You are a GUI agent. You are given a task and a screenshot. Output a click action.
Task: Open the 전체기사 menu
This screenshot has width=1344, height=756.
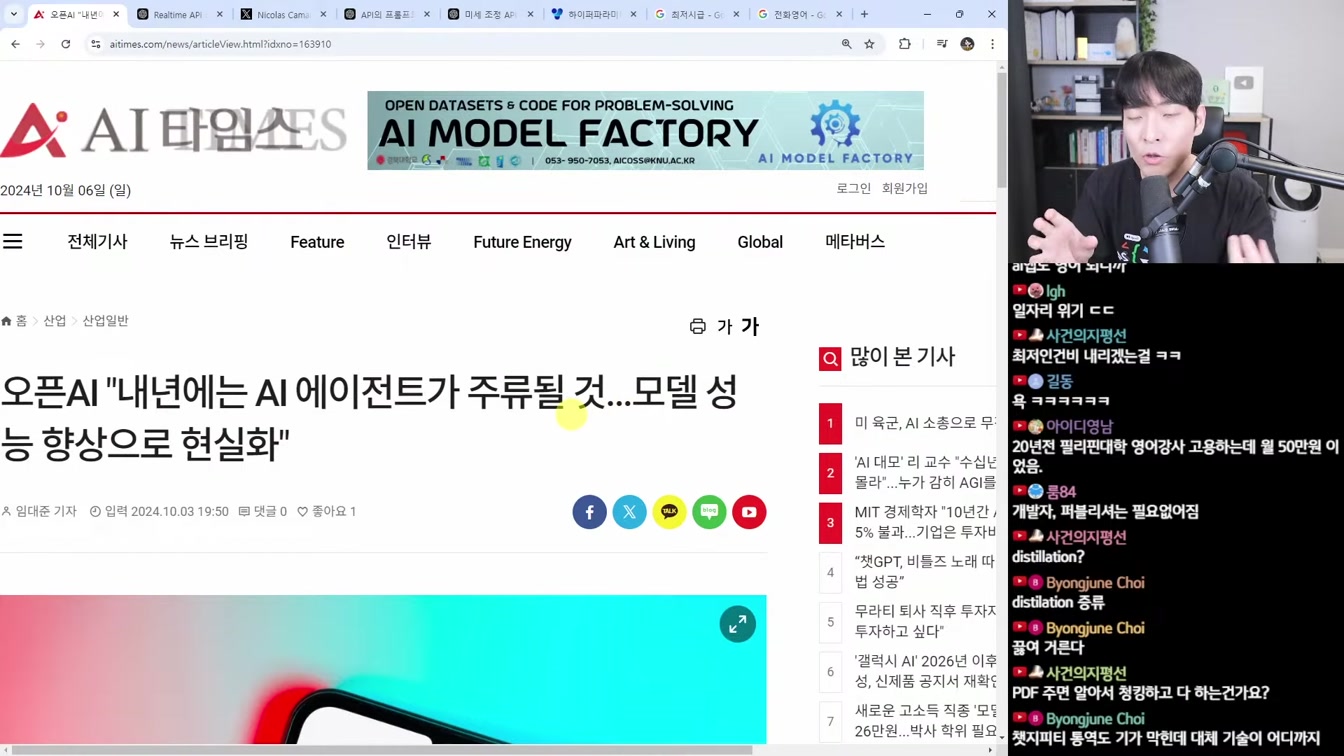click(97, 242)
